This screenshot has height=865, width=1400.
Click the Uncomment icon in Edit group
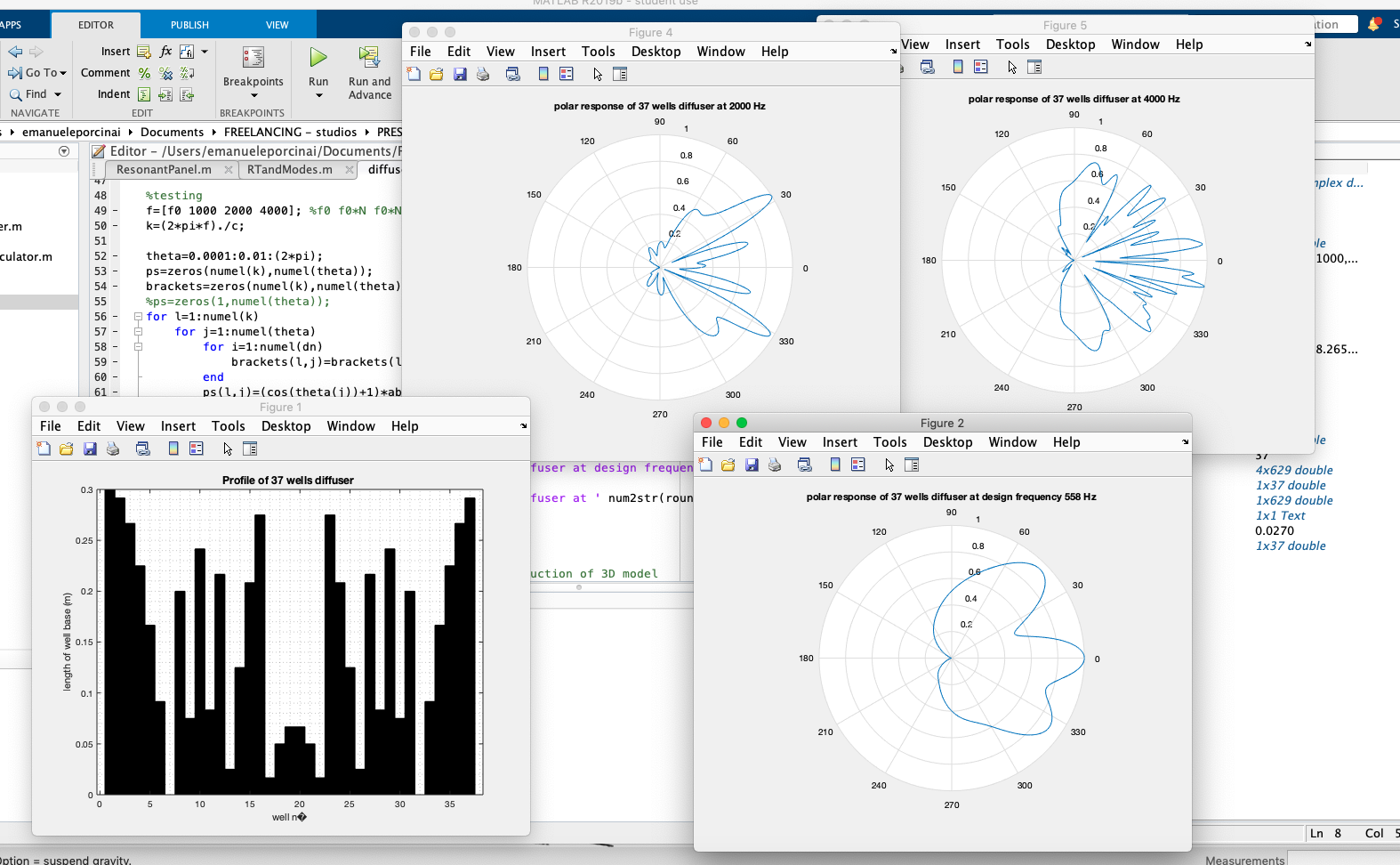click(x=165, y=73)
